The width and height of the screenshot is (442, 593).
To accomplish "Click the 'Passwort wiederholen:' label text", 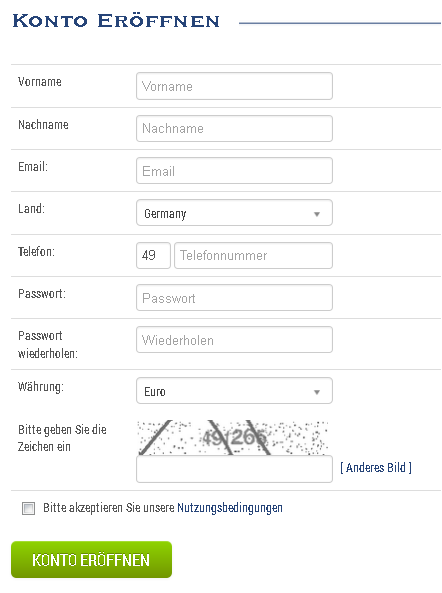I will [48, 345].
